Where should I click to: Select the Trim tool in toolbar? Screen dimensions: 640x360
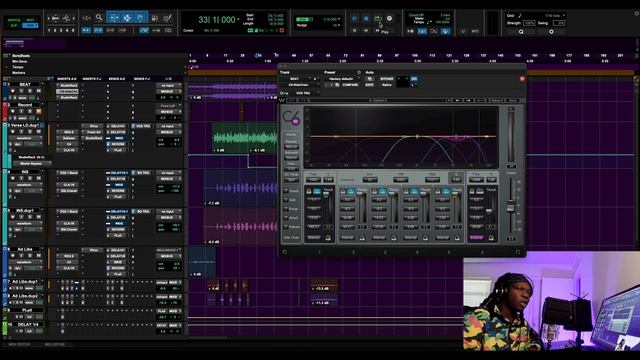pyautogui.click(x=114, y=18)
